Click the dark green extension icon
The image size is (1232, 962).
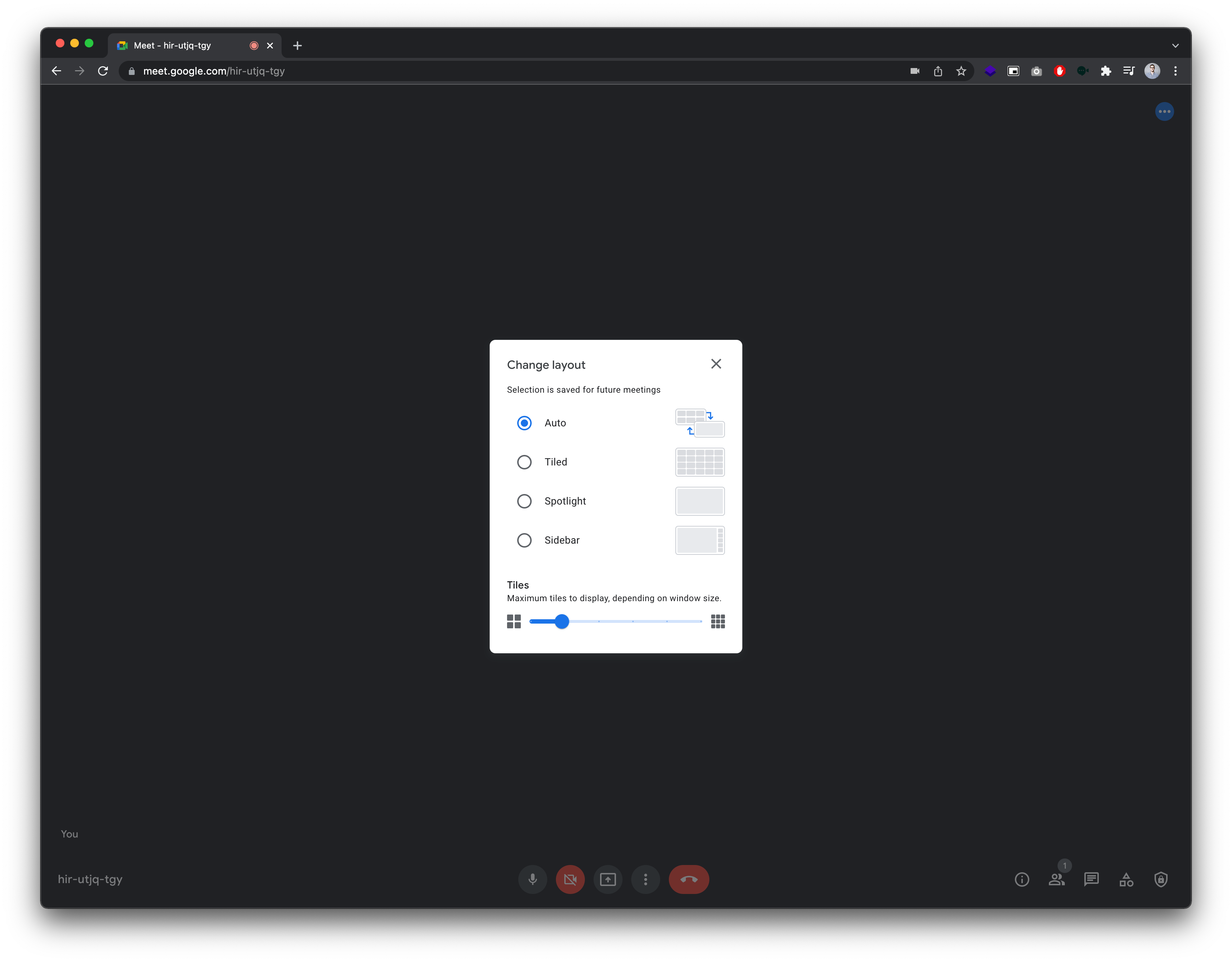[x=1083, y=71]
